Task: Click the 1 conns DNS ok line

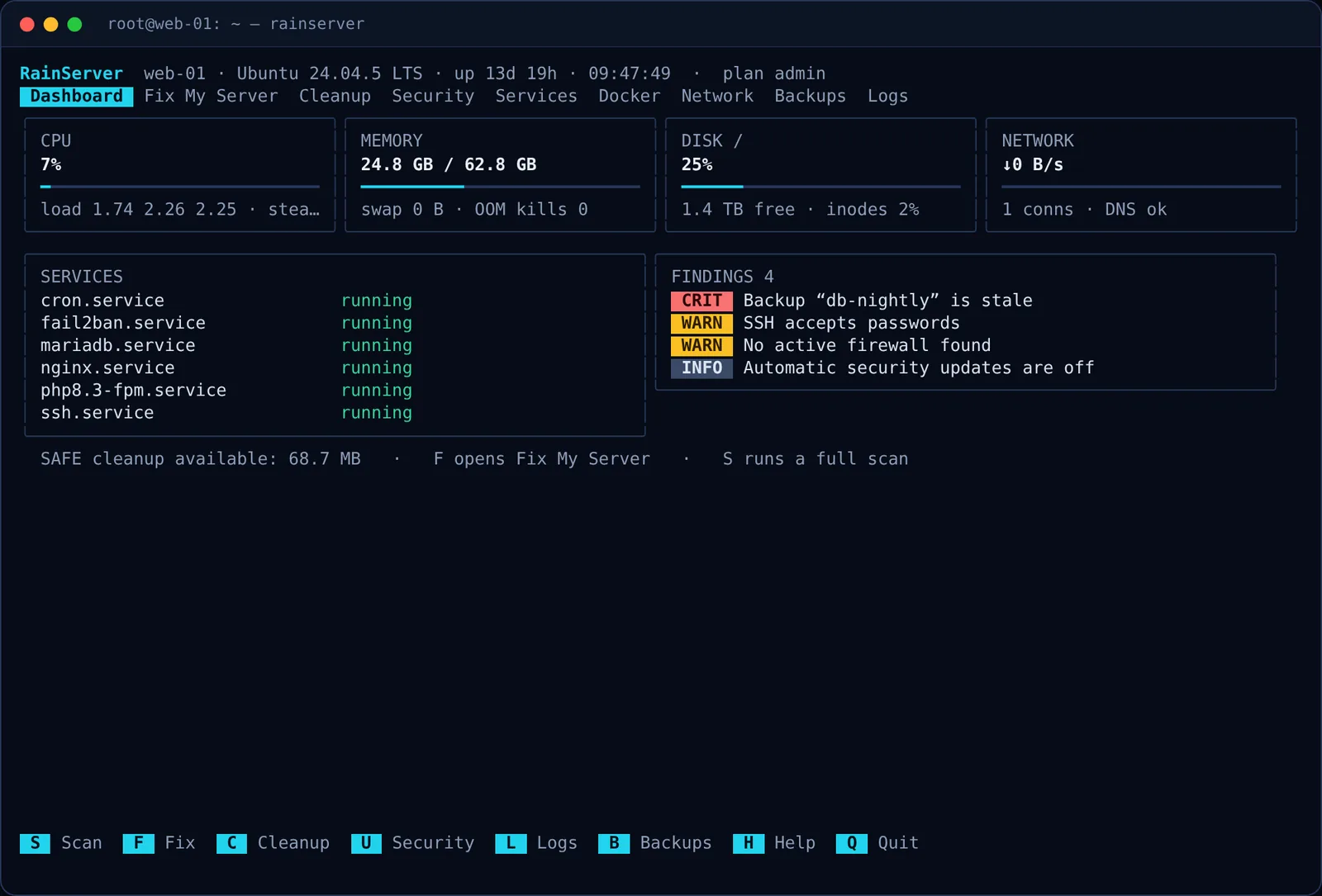Action: [1084, 210]
